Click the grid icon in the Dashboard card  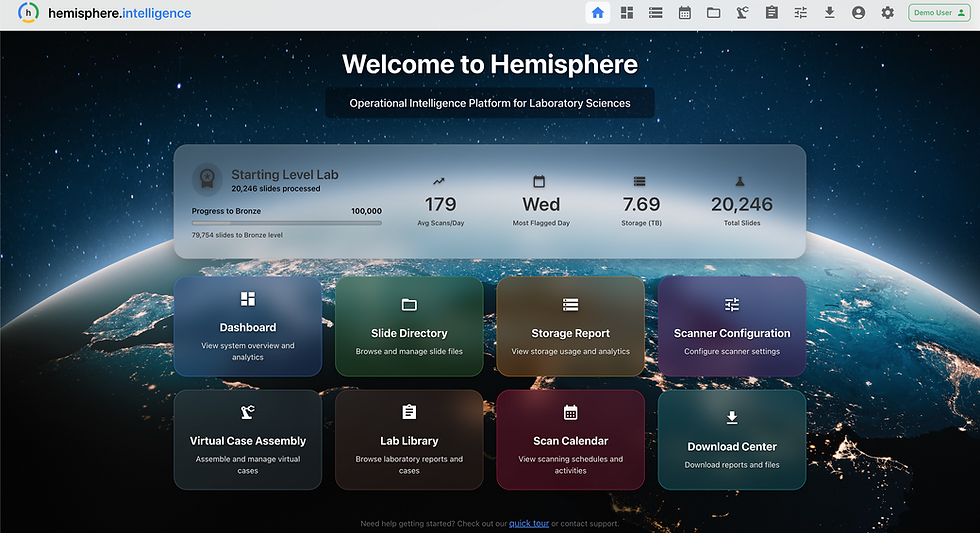[248, 299]
